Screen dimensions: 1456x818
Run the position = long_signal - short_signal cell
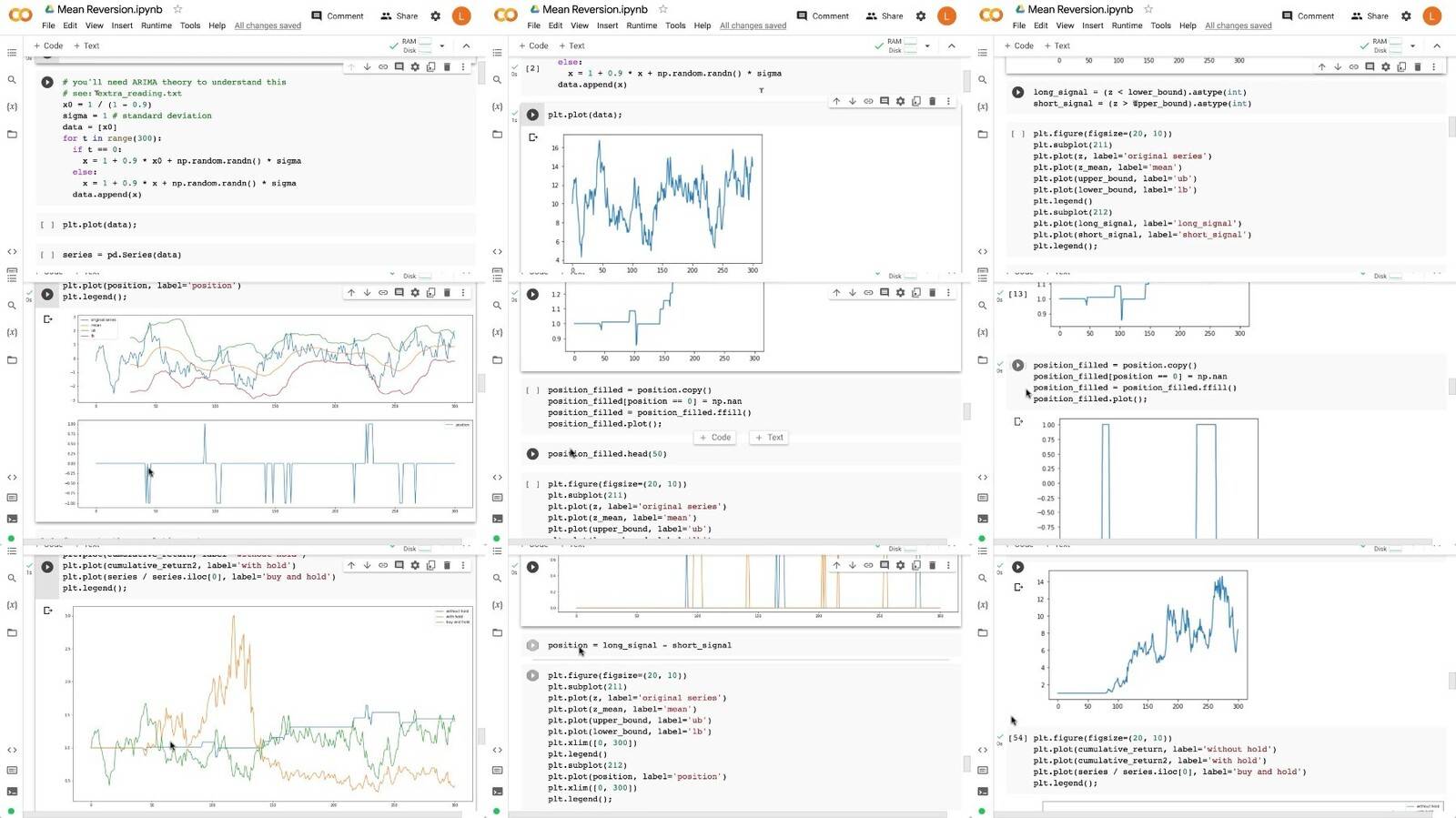pyautogui.click(x=532, y=645)
